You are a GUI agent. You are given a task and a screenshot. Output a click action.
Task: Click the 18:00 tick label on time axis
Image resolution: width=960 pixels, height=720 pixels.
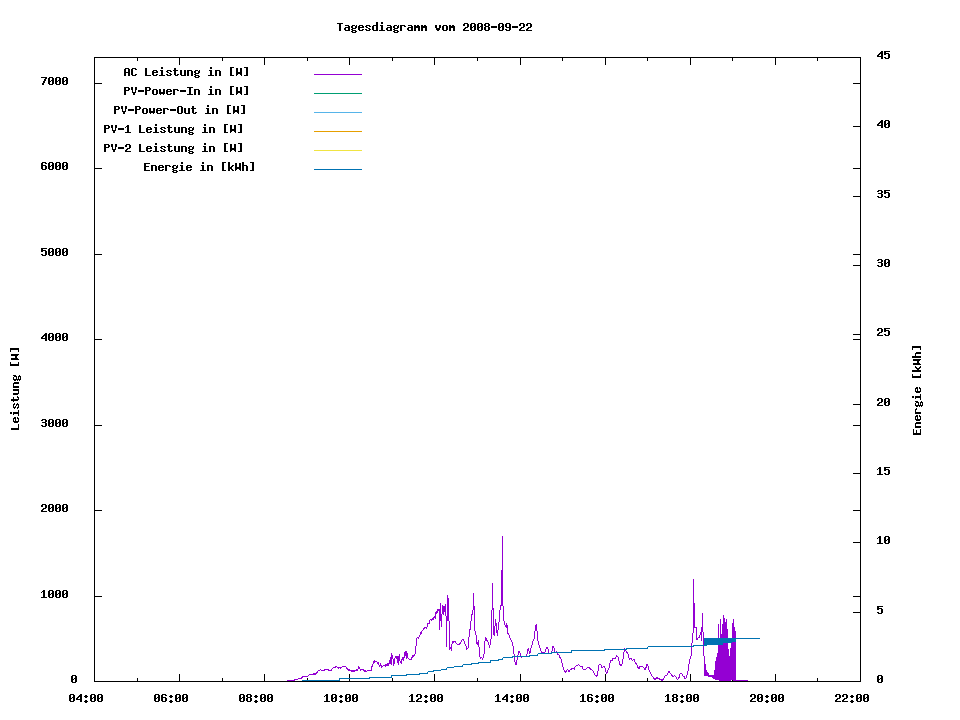(x=682, y=698)
